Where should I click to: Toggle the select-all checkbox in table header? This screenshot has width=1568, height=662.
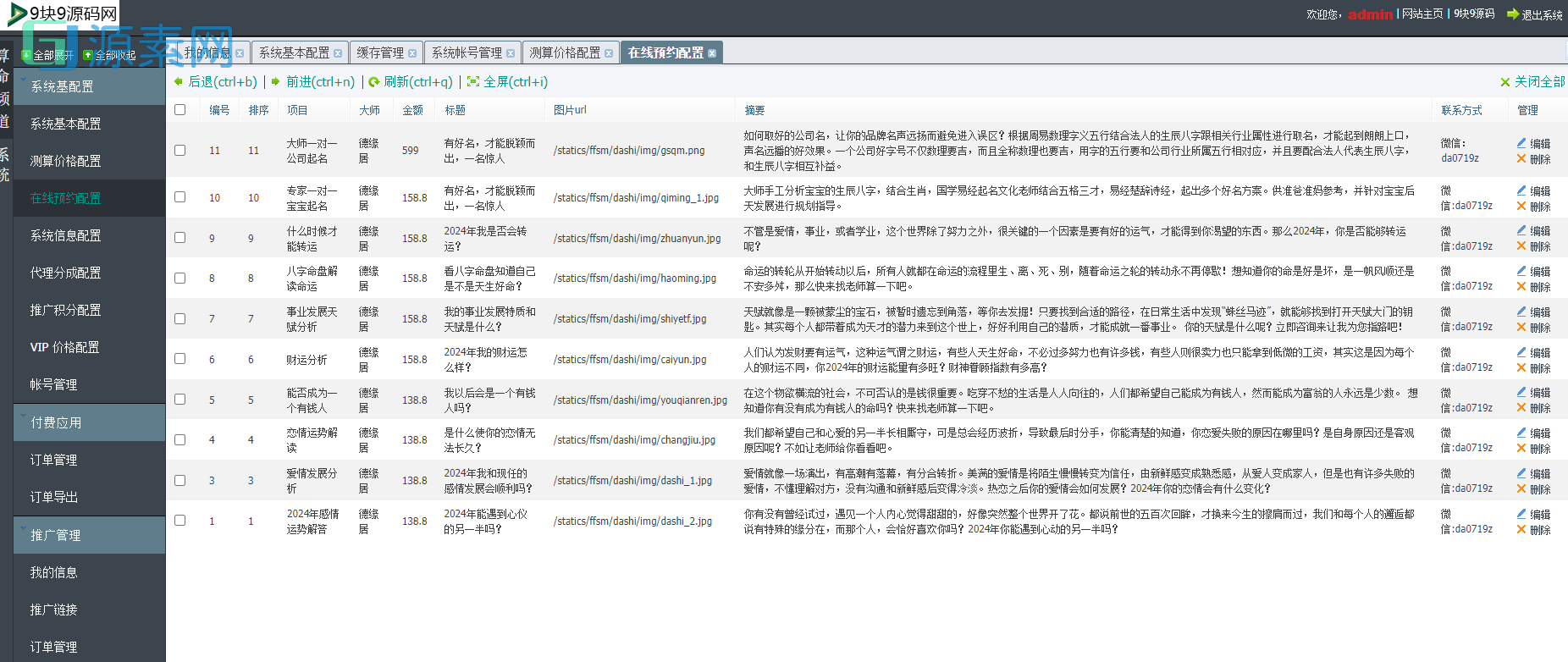[x=179, y=109]
